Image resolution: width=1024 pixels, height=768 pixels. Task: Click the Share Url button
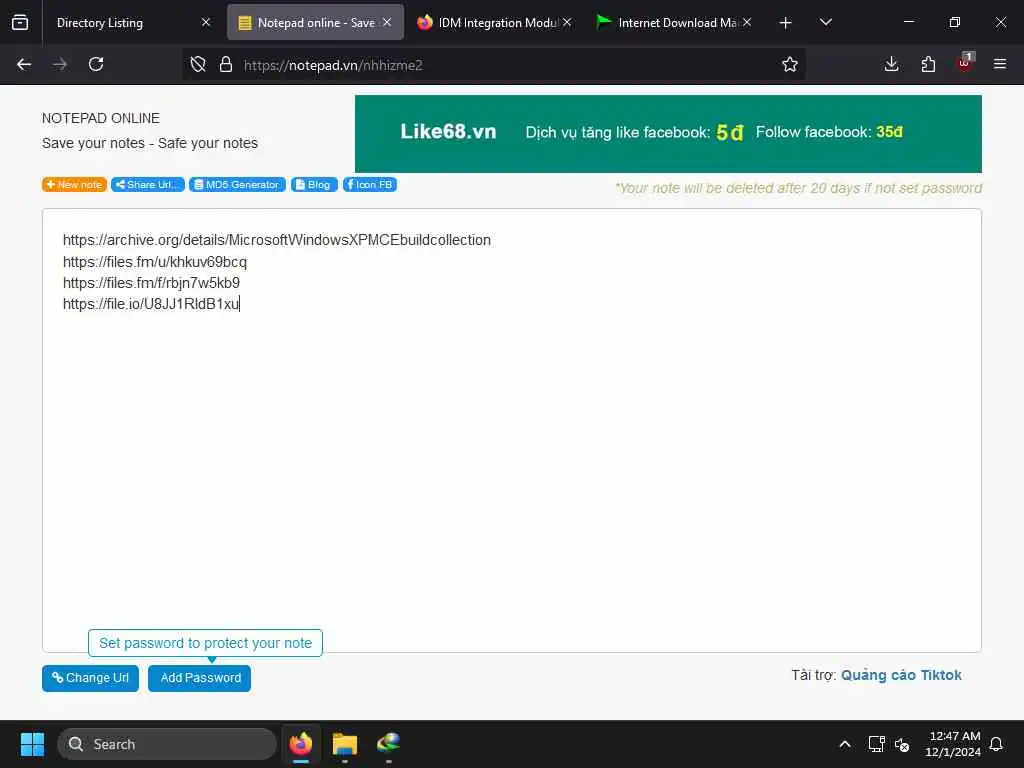pyautogui.click(x=148, y=185)
